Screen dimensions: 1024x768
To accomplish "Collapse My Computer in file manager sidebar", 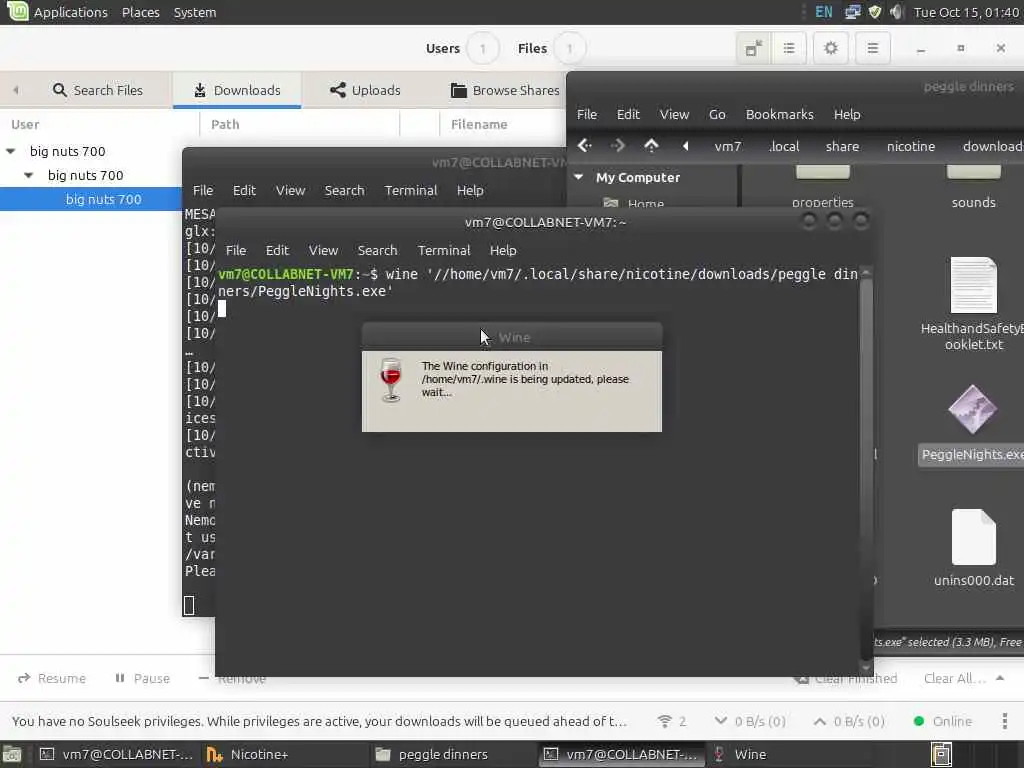I will point(579,177).
